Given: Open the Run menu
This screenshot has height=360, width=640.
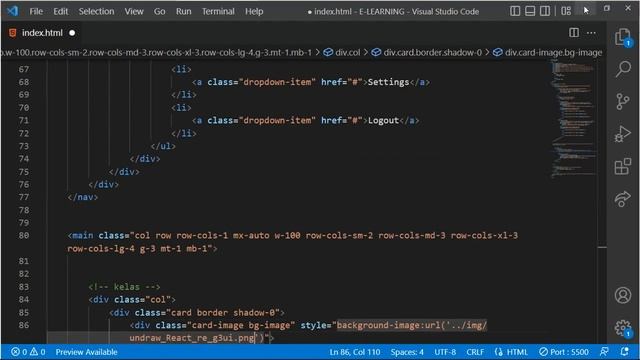Looking at the screenshot, I should 183,11.
